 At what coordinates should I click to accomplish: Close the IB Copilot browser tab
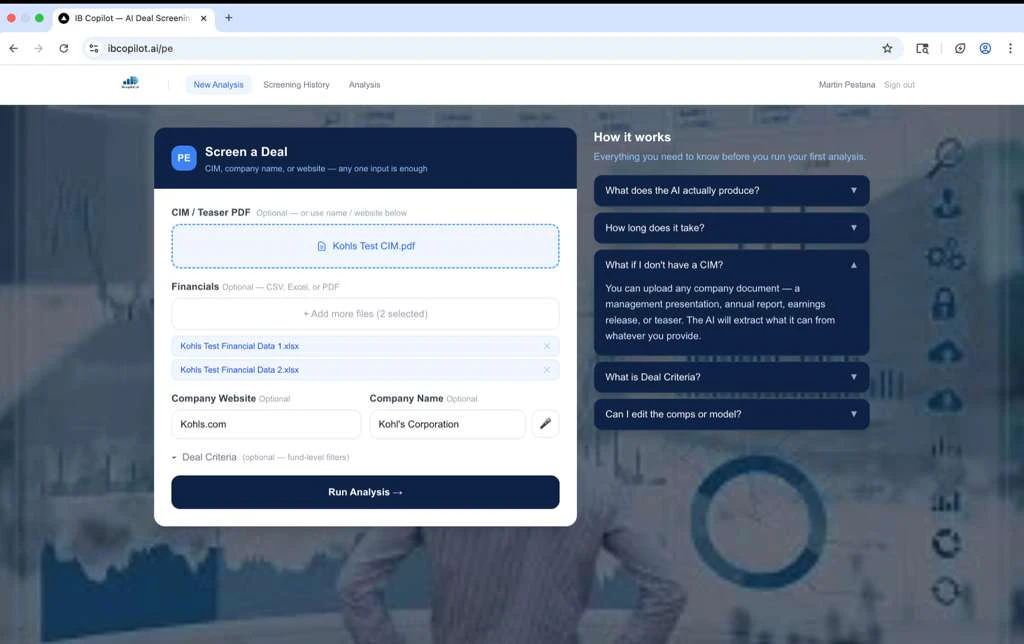click(203, 18)
